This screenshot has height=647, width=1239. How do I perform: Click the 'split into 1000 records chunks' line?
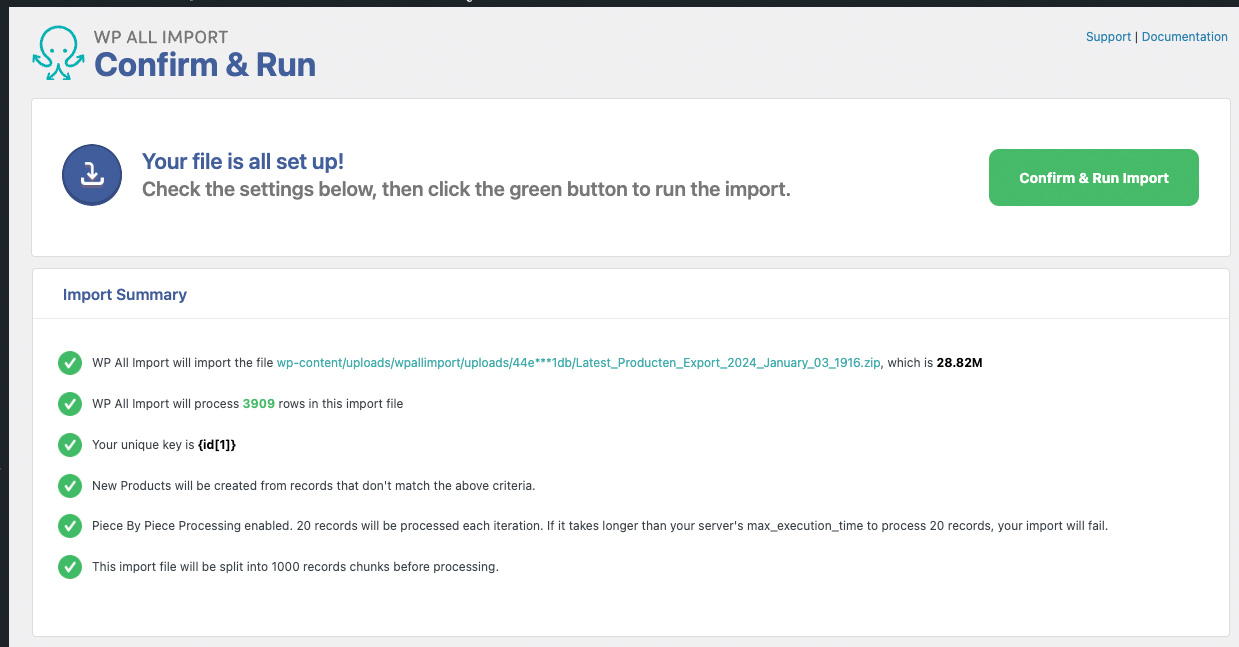coord(295,567)
